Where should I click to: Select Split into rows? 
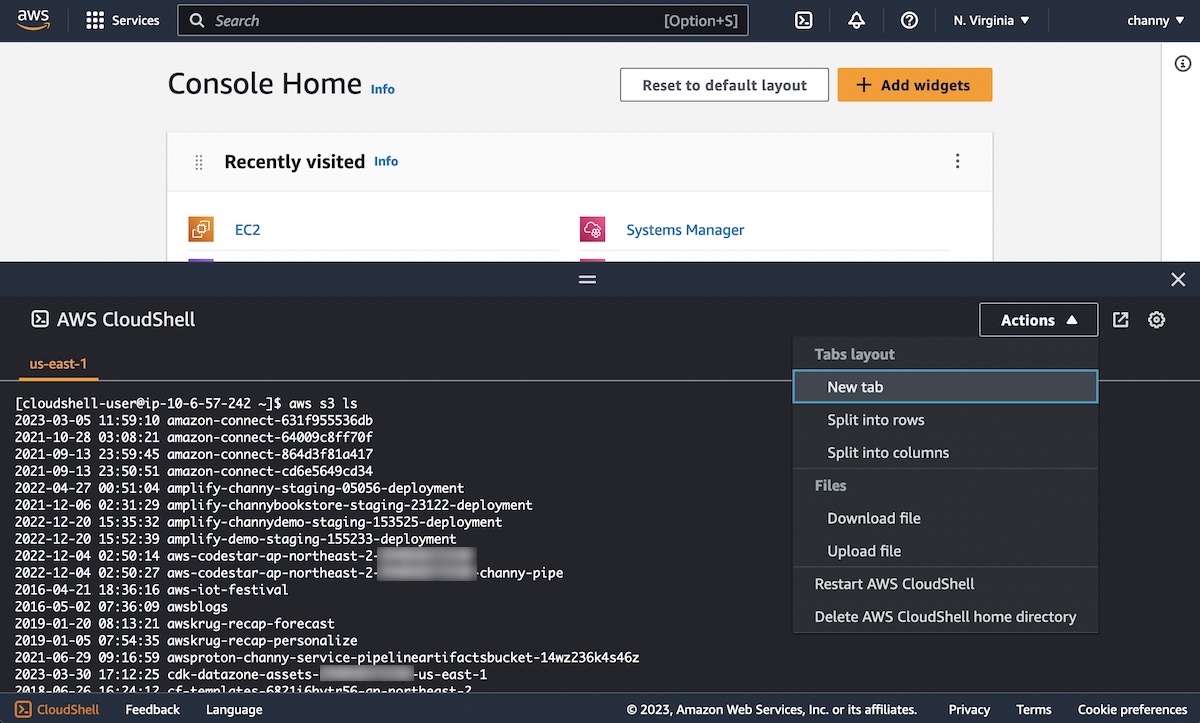945,420
